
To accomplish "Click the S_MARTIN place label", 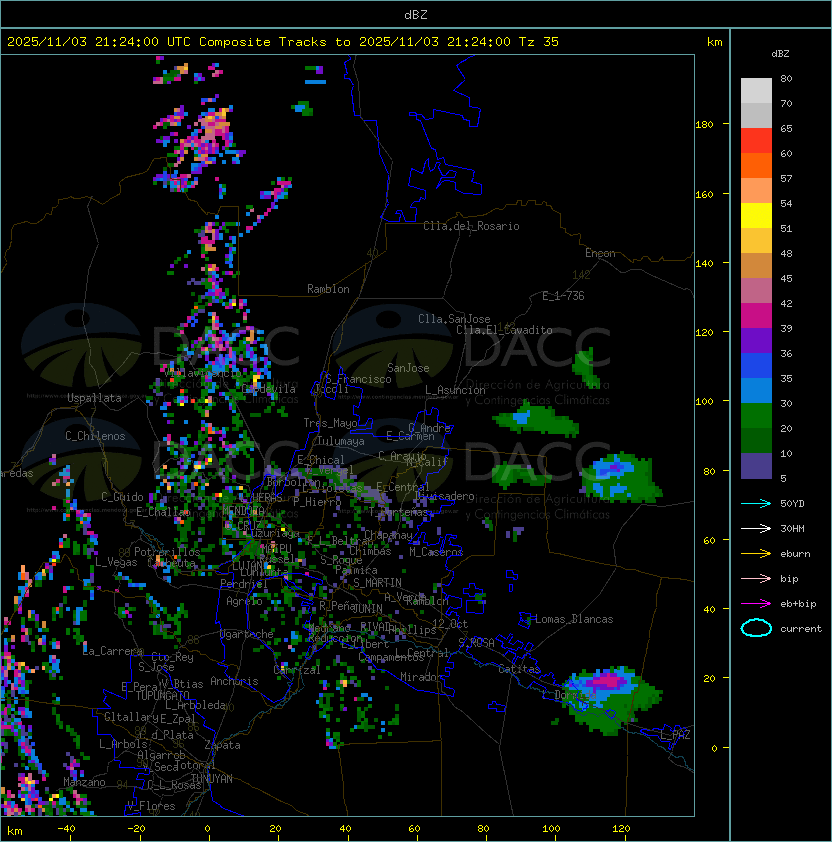I will click(377, 583).
